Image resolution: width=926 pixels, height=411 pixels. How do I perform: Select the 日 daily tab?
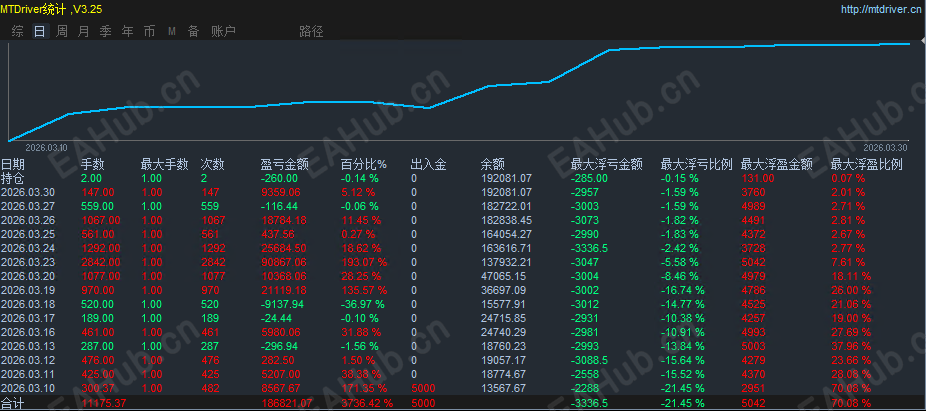click(40, 31)
